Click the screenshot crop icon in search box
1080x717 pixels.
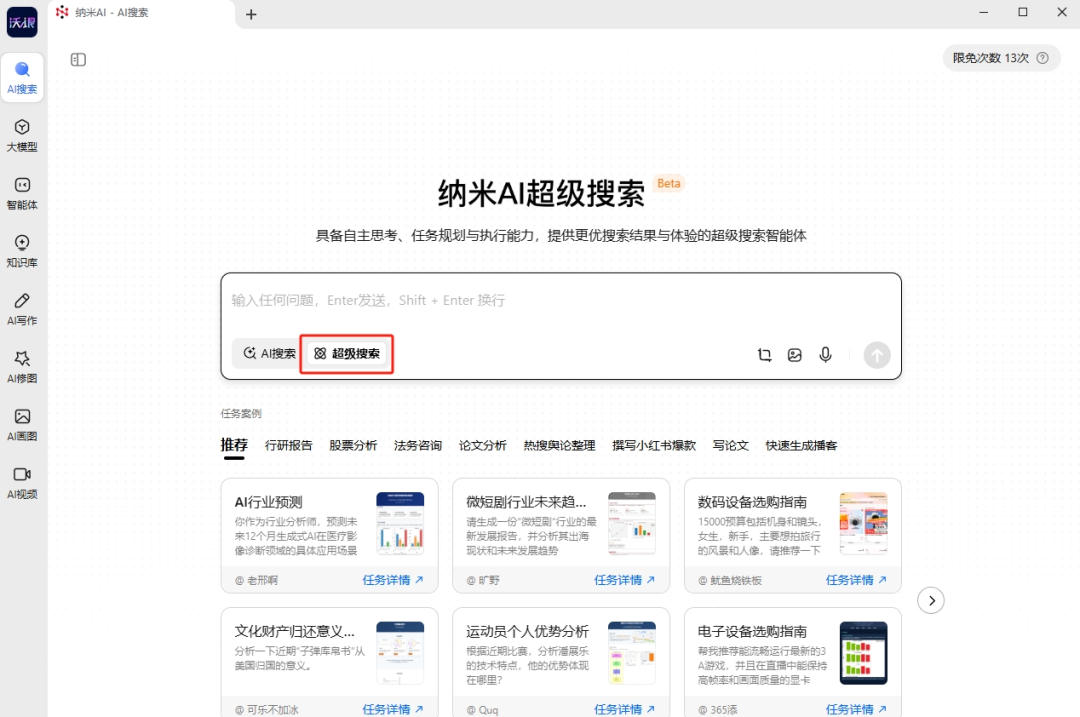(x=765, y=355)
